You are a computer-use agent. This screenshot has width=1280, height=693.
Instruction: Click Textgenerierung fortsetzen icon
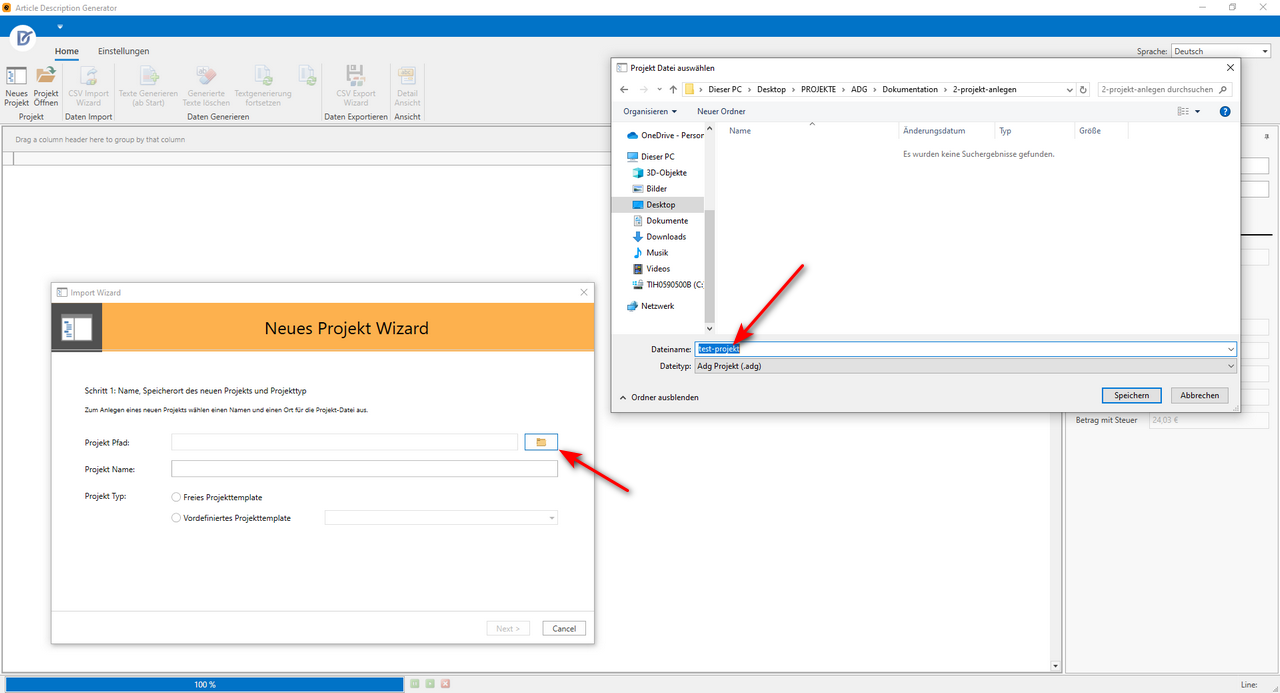pyautogui.click(x=264, y=76)
